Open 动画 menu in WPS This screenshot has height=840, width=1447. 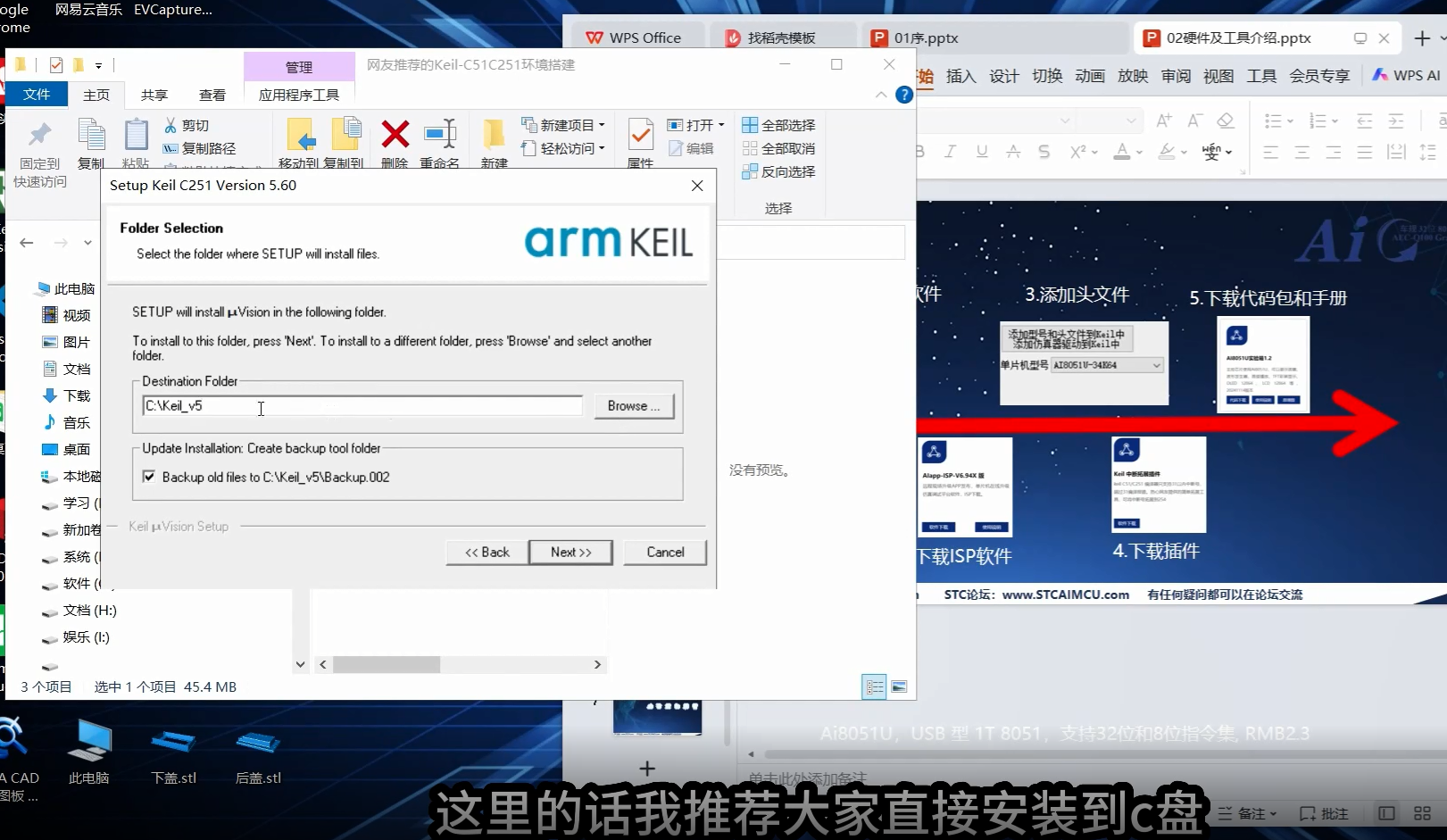[x=1090, y=76]
